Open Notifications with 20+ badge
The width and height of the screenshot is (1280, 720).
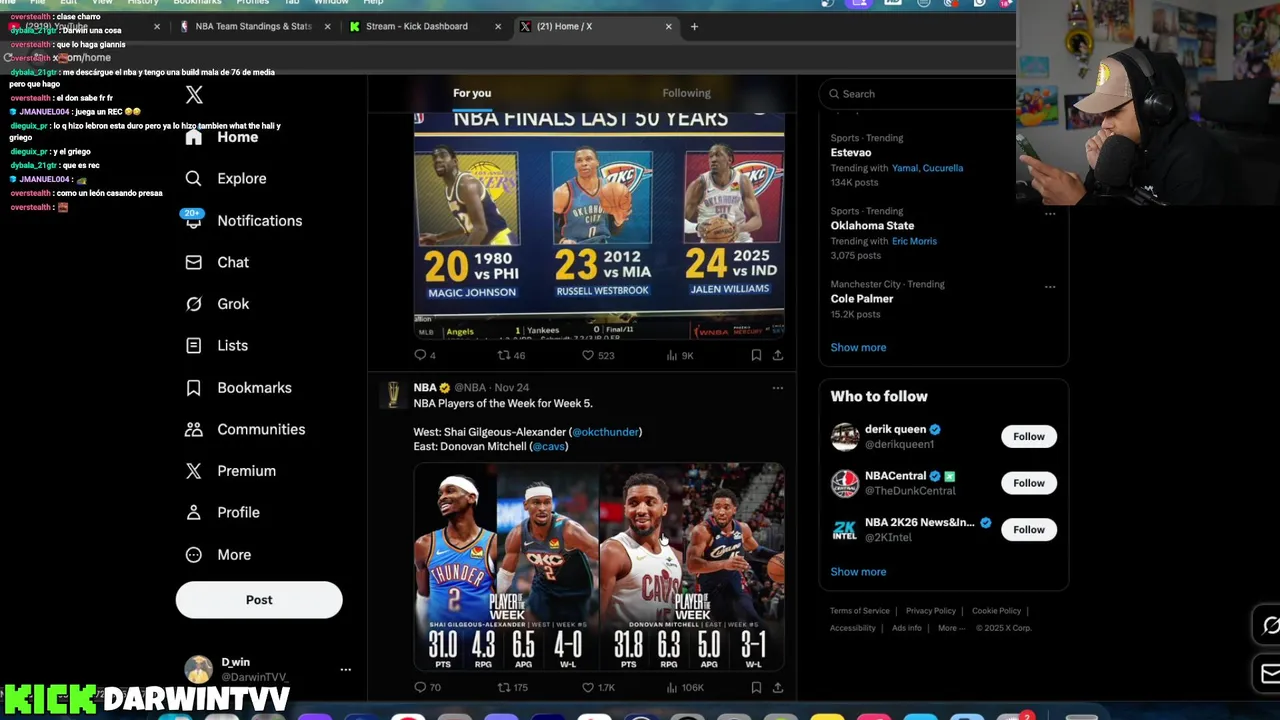click(x=243, y=220)
